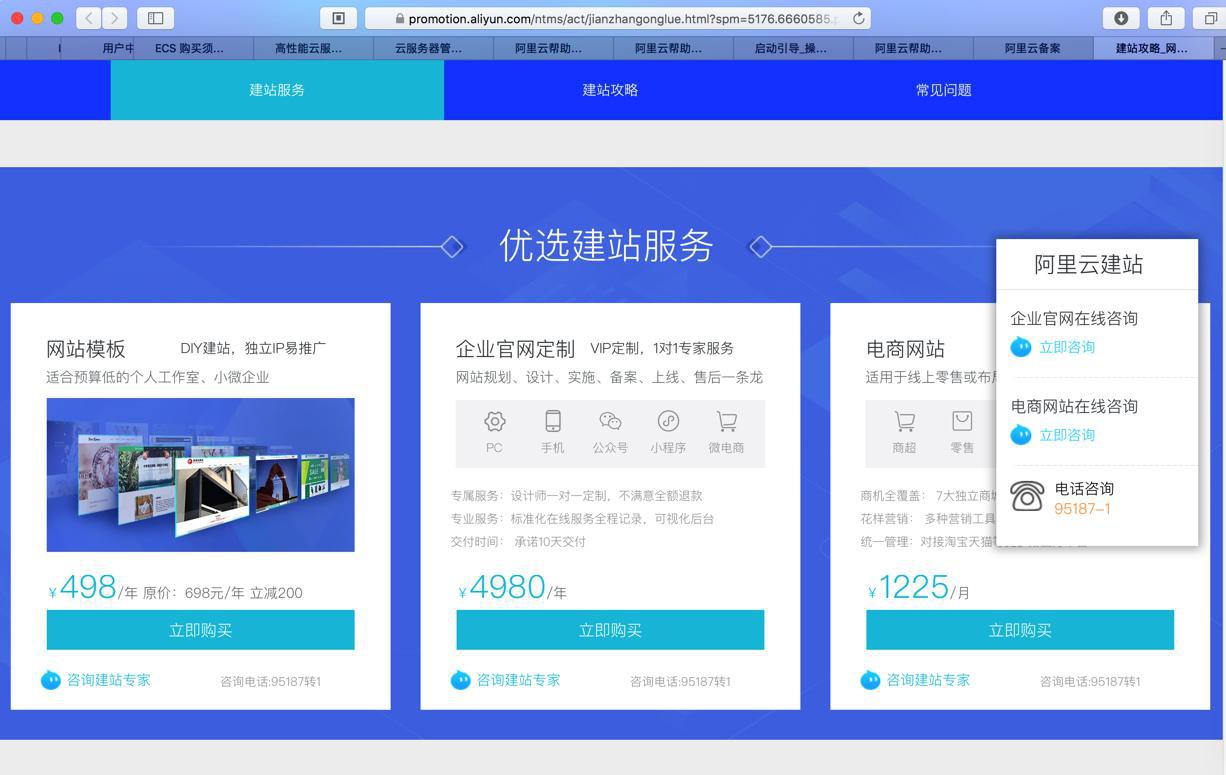The image size is (1226, 775).
Task: Click 咨询电话:95187转1 in 企业官网定制 card
Action: pos(680,682)
